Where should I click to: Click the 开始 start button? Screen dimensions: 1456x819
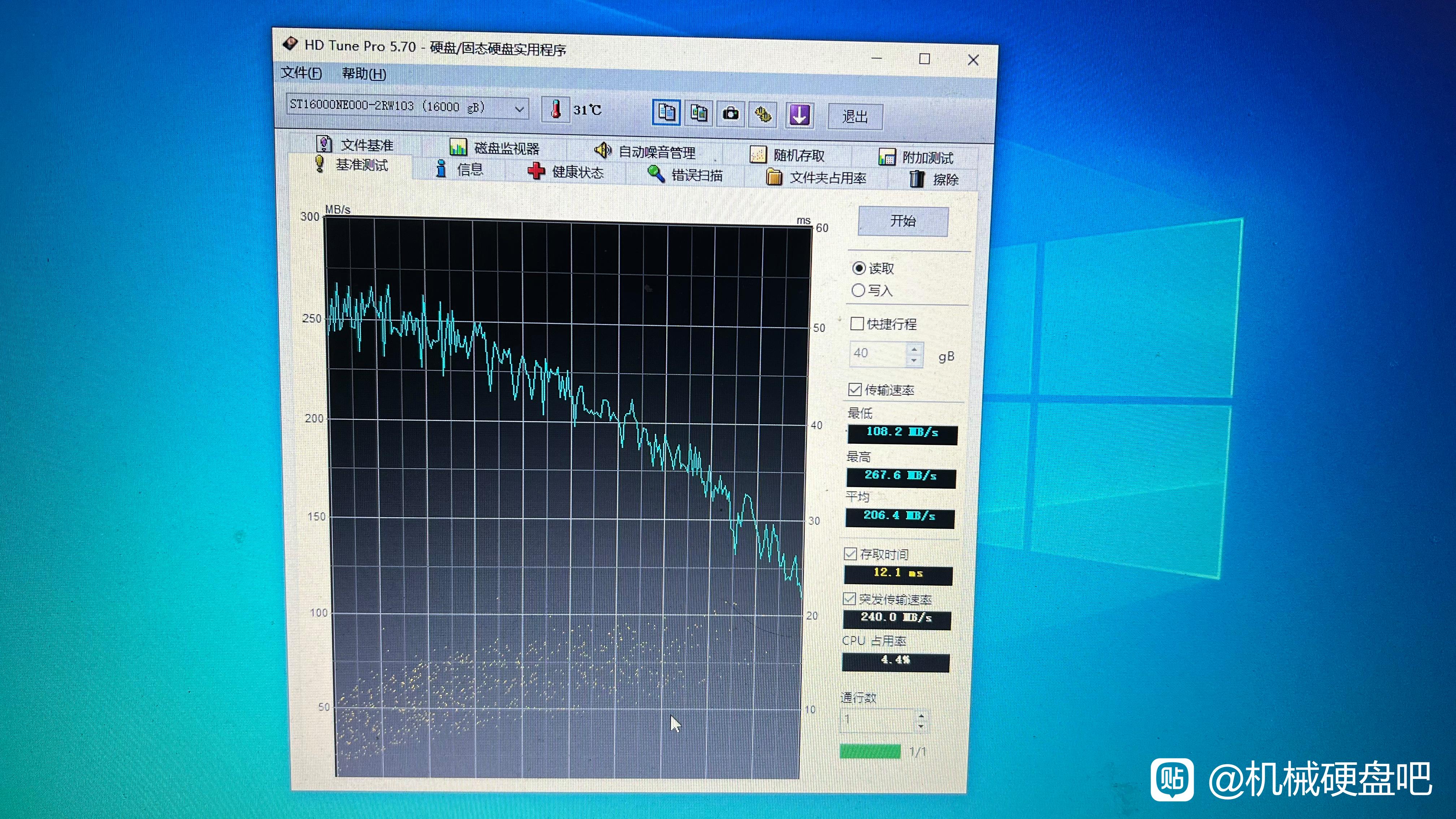click(903, 221)
